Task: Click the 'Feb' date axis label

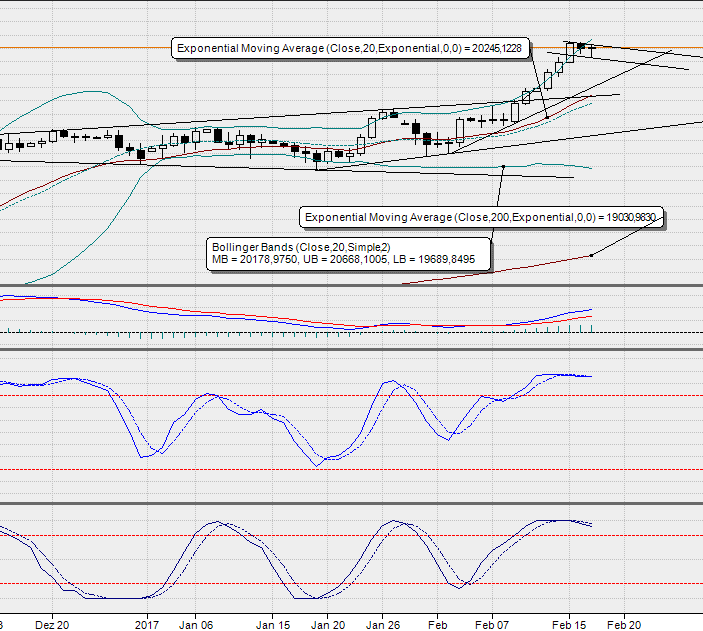Action: pyautogui.click(x=438, y=625)
